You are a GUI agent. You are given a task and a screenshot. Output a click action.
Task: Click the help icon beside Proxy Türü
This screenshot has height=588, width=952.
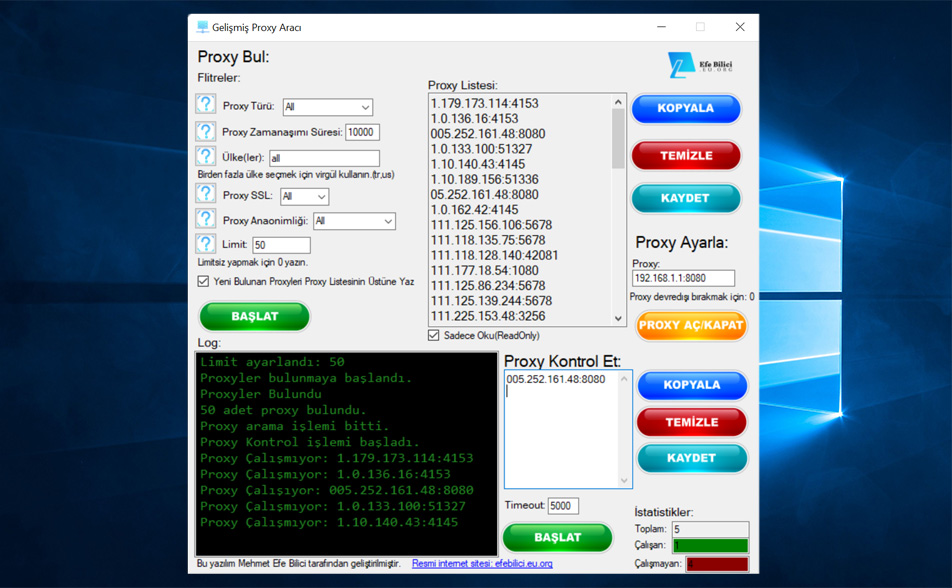tap(205, 105)
